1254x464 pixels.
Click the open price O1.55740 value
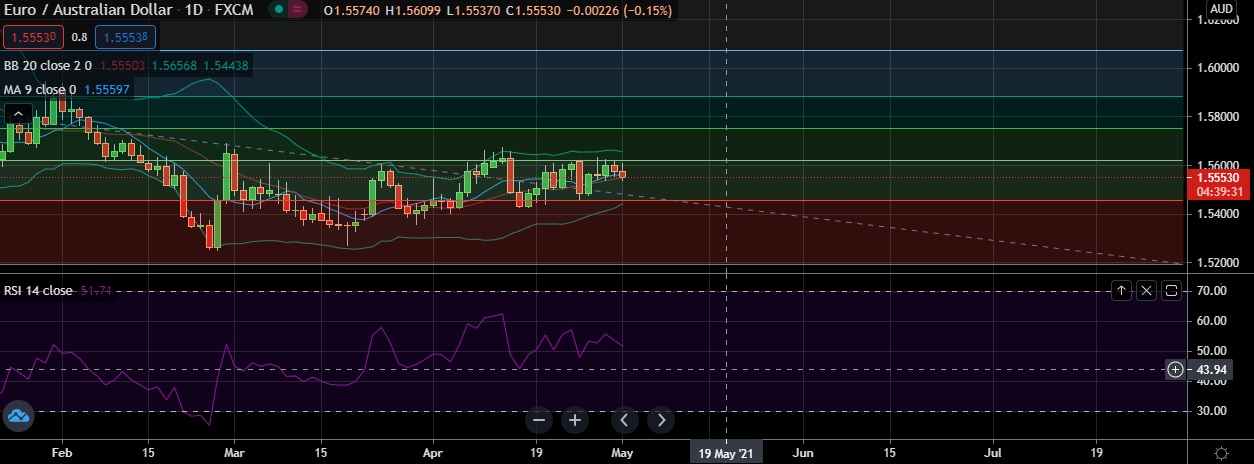coord(352,12)
